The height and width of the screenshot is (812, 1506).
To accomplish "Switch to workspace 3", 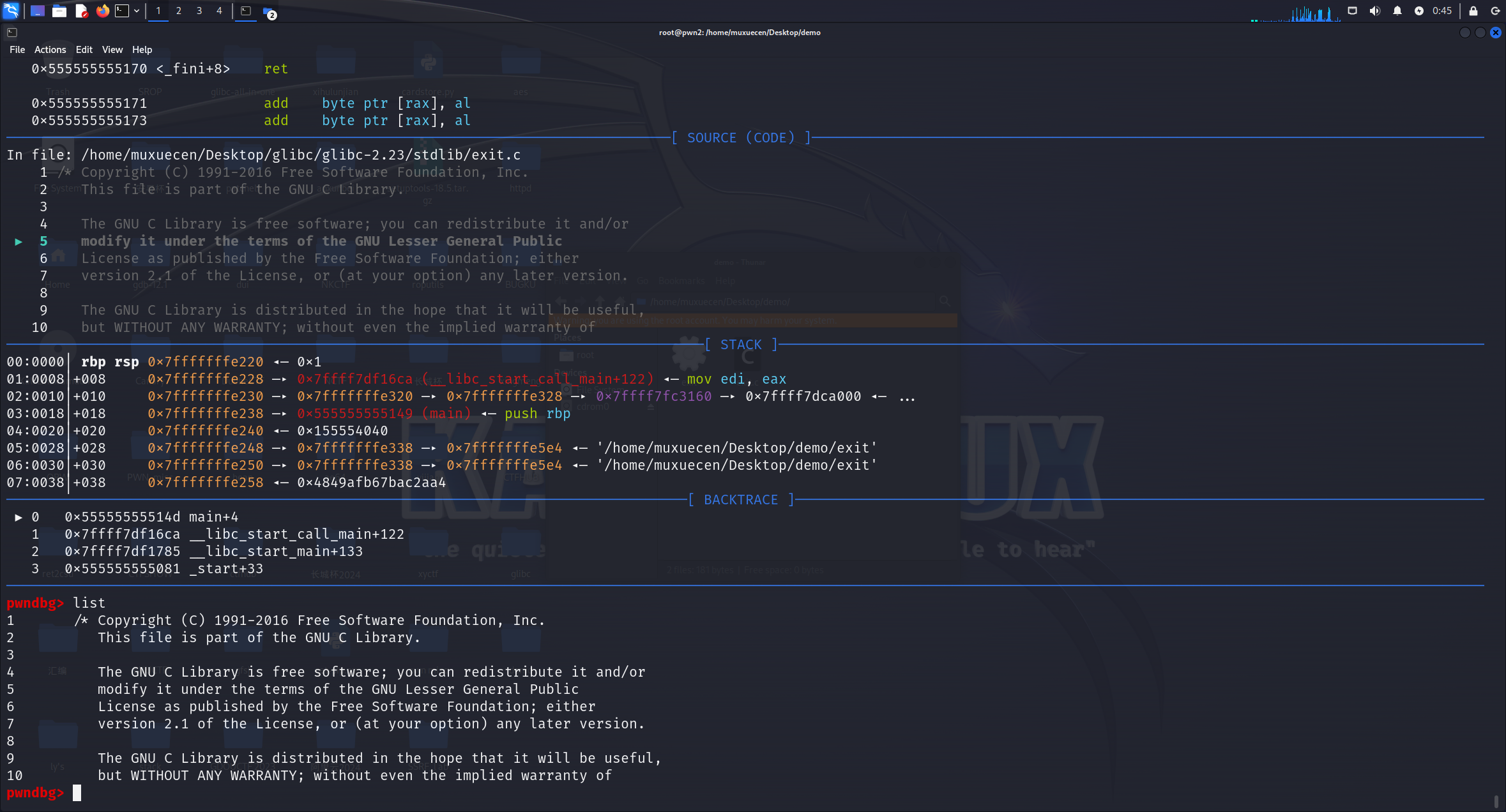I will click(199, 11).
